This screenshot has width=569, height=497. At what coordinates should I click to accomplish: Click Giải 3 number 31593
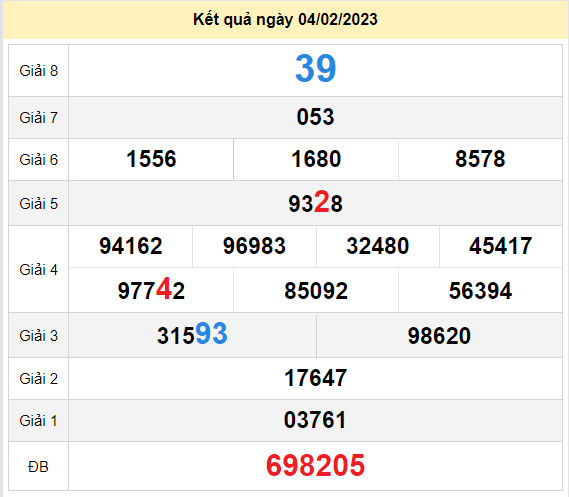(x=192, y=334)
